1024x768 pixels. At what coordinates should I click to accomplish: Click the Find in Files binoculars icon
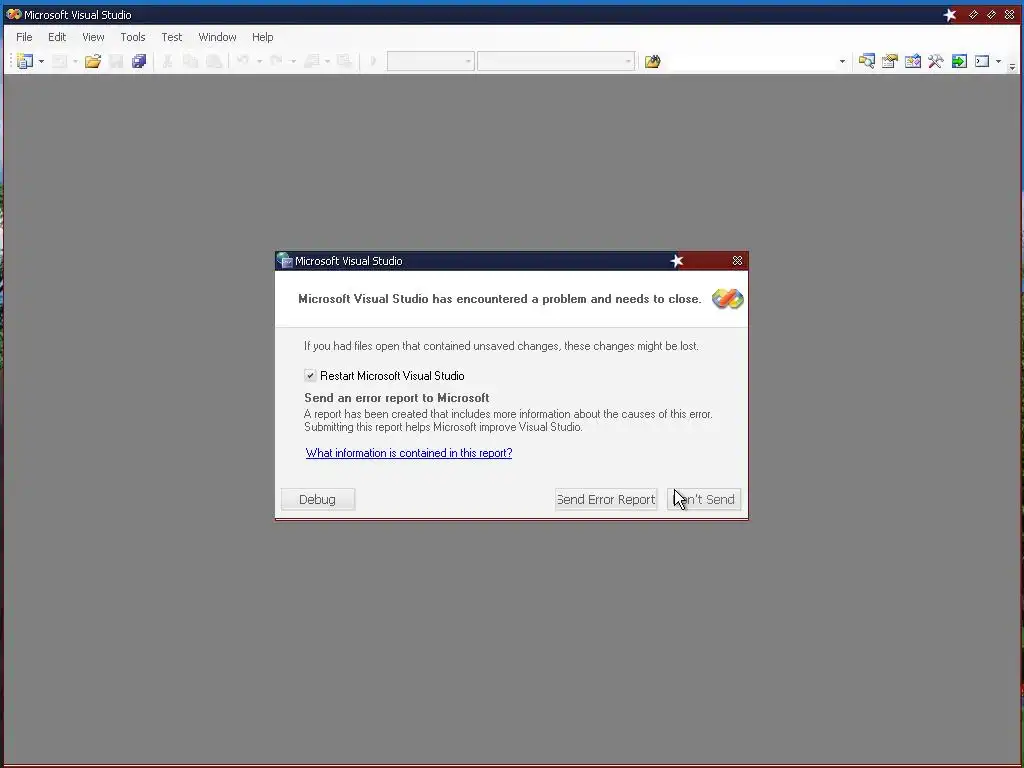(x=652, y=61)
